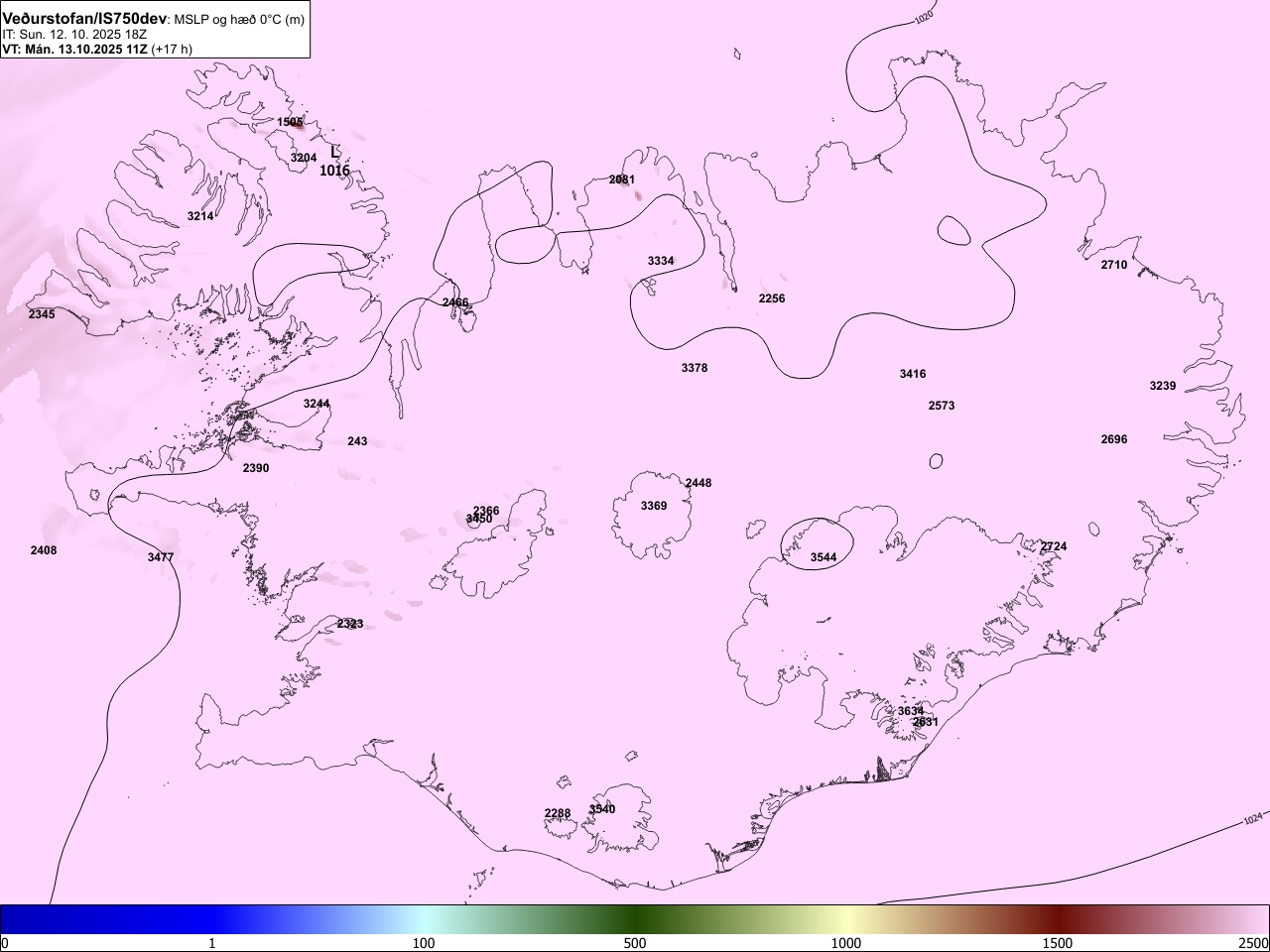Image resolution: width=1270 pixels, height=952 pixels.
Task: Select the 2081 height label
Action: pyautogui.click(x=622, y=179)
